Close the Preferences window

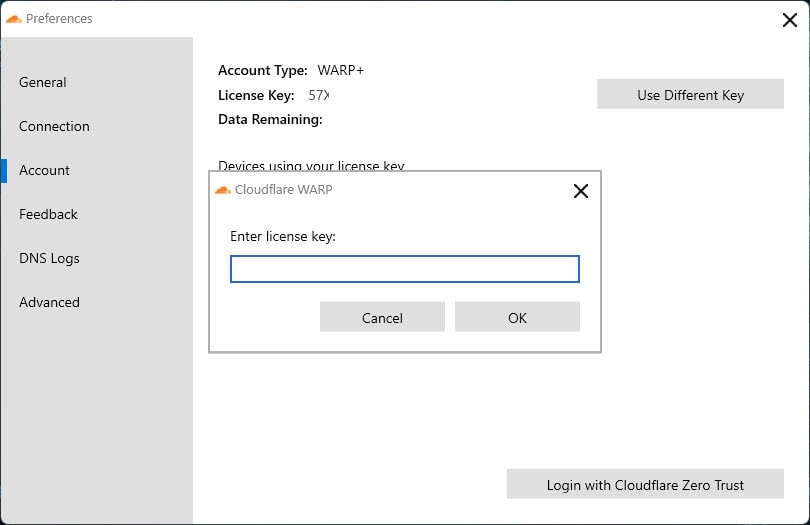coord(788,18)
